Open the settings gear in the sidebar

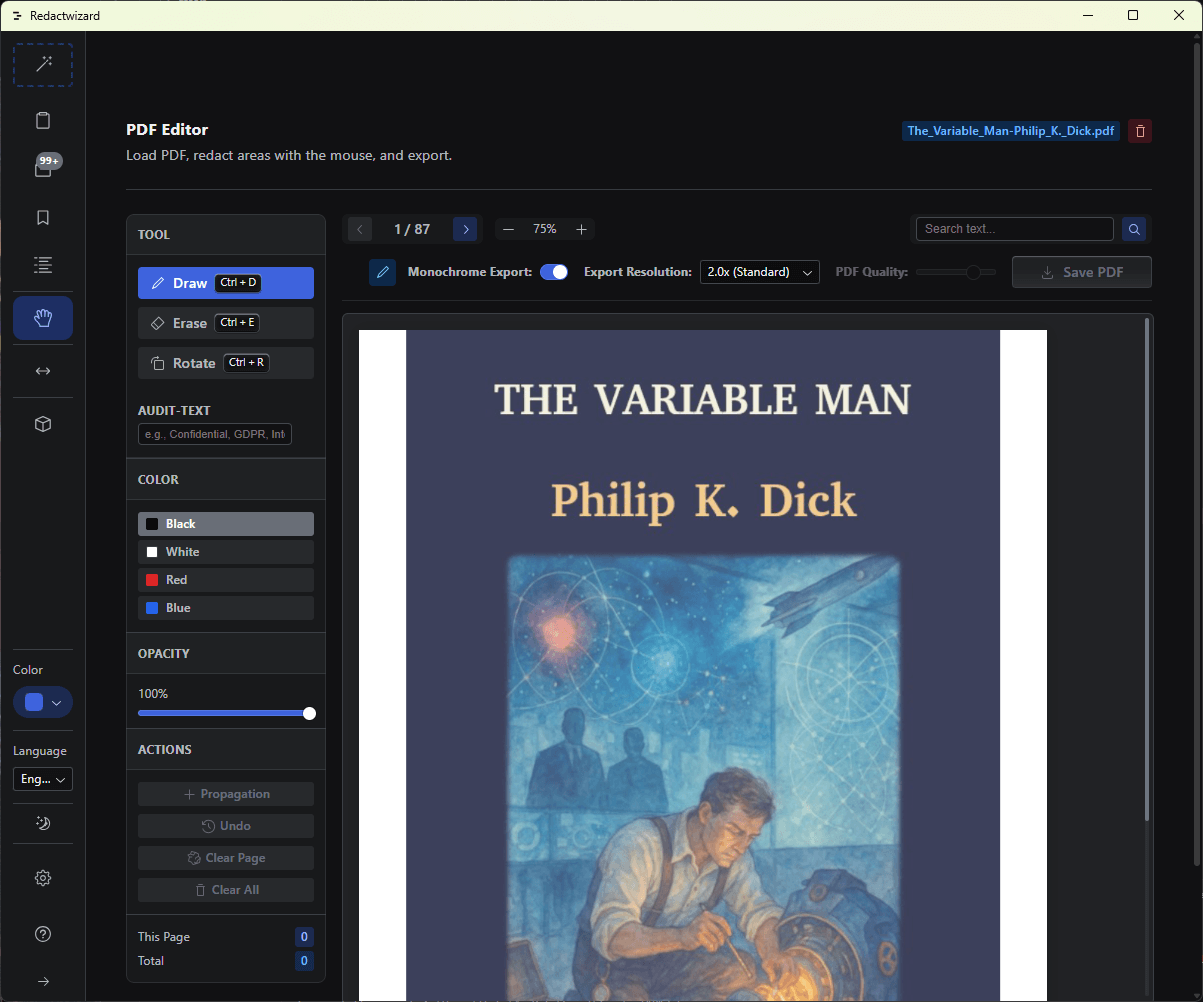pos(43,878)
